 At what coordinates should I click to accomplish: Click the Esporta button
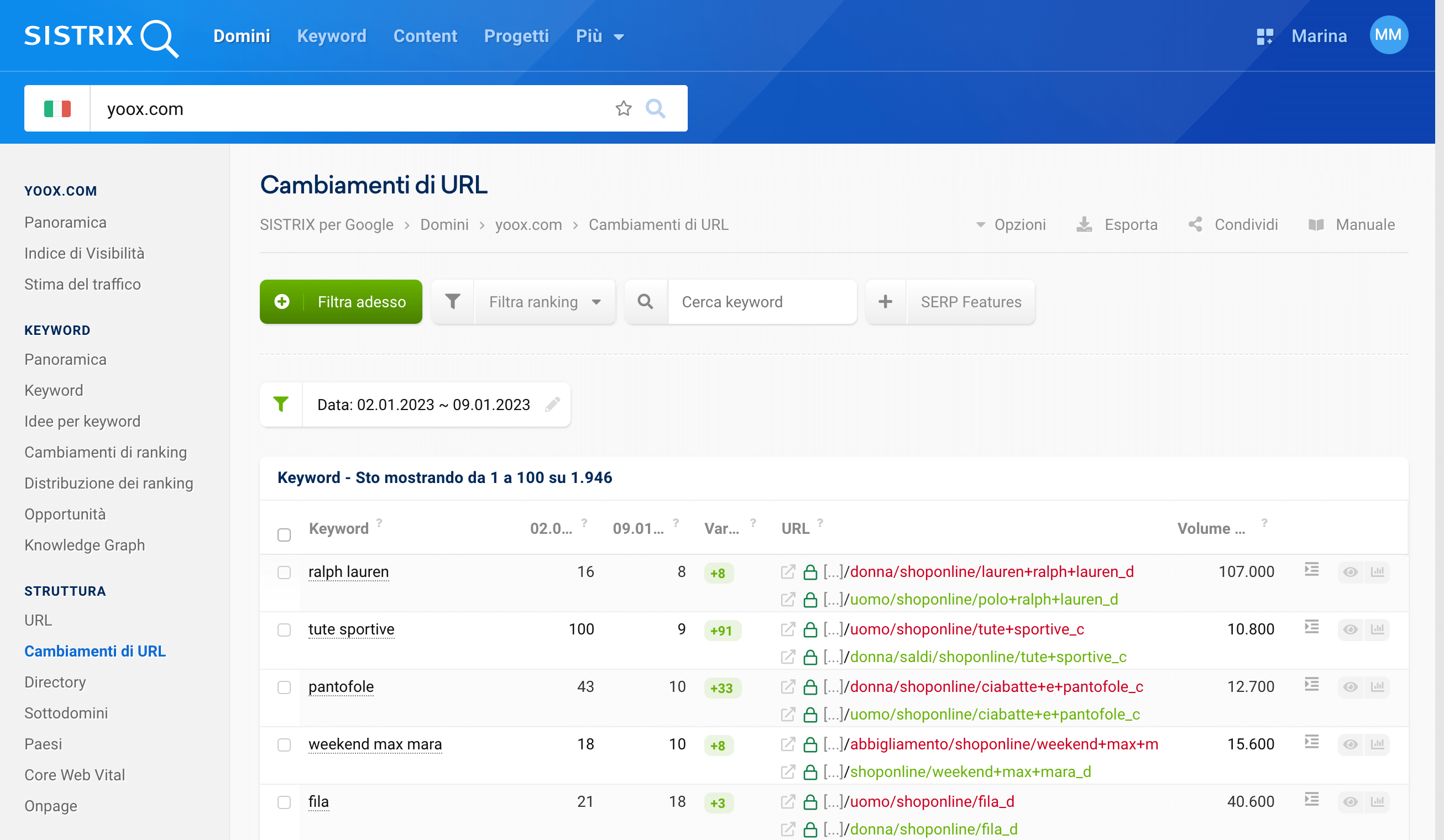1117,224
